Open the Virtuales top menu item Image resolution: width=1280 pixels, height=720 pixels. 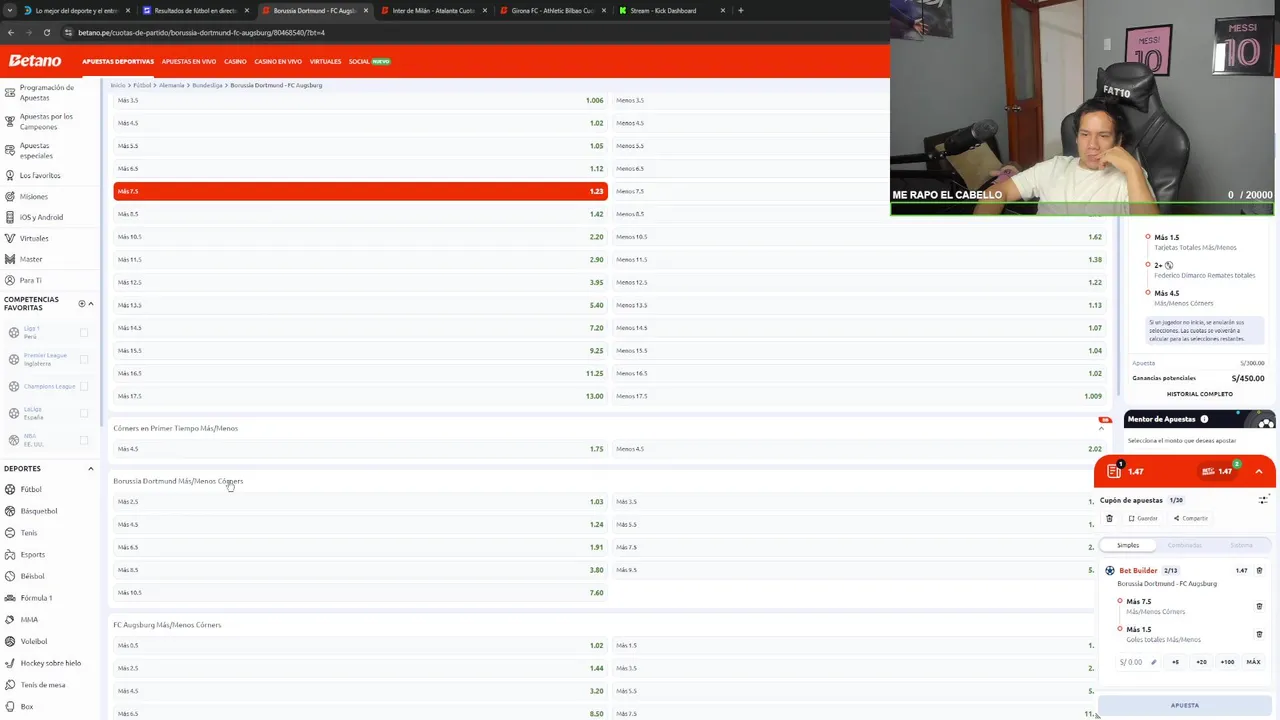tap(325, 61)
